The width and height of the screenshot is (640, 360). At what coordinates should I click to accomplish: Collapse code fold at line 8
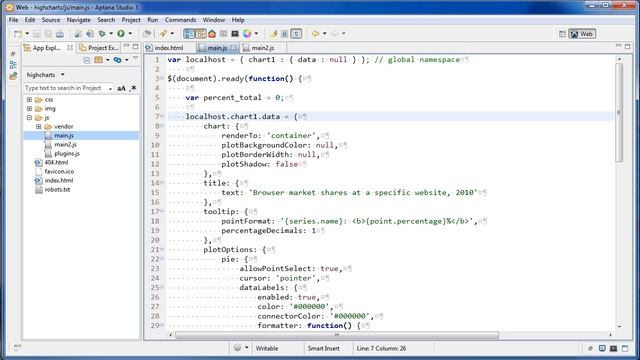coord(162,126)
